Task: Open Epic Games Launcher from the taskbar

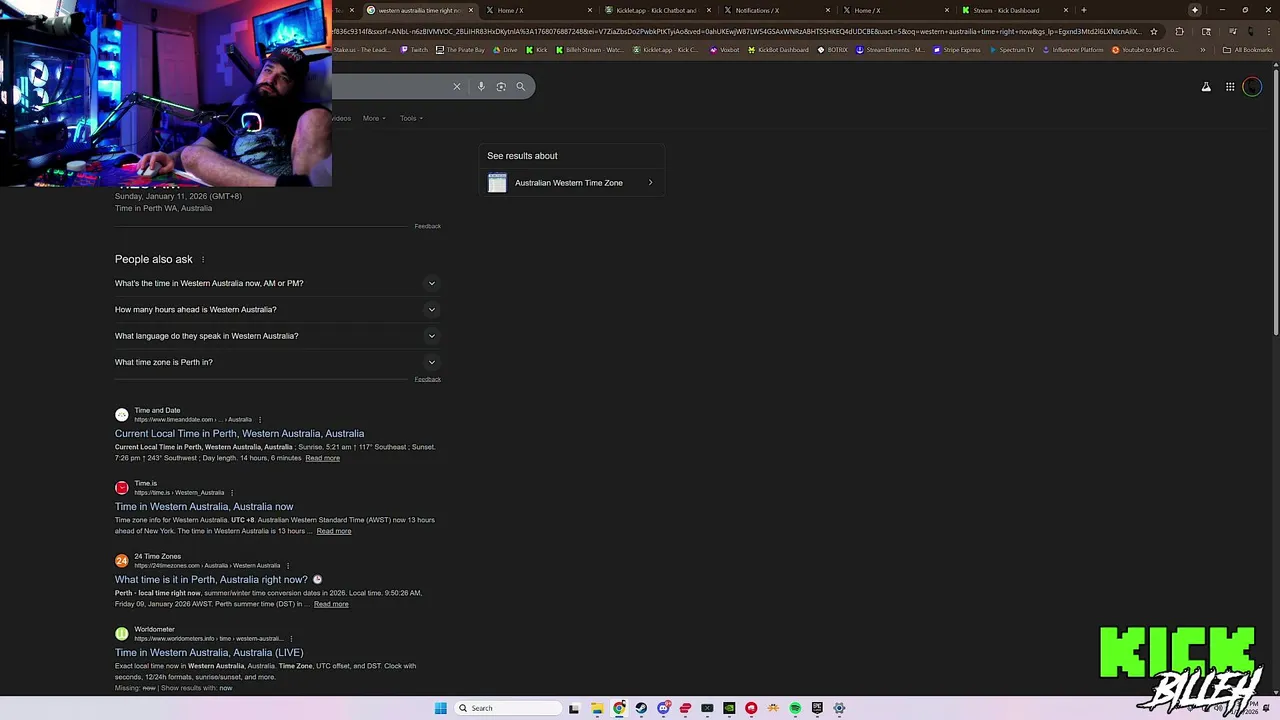Action: pyautogui.click(x=817, y=708)
